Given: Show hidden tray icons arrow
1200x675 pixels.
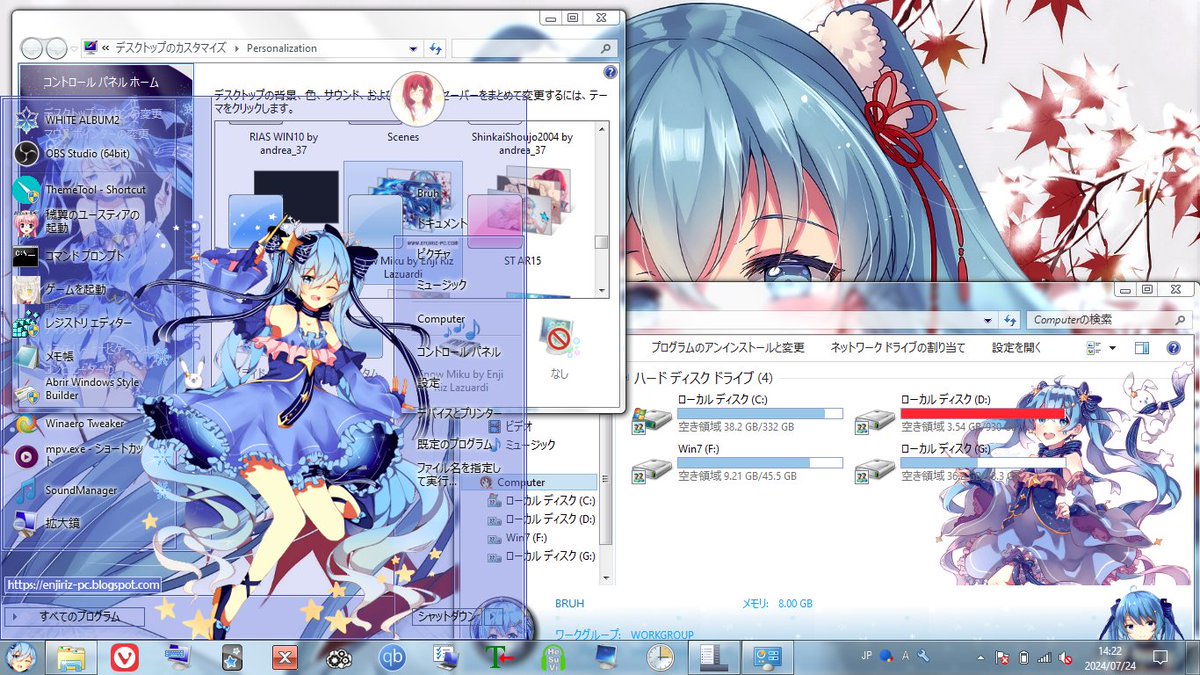Looking at the screenshot, I should coord(980,657).
